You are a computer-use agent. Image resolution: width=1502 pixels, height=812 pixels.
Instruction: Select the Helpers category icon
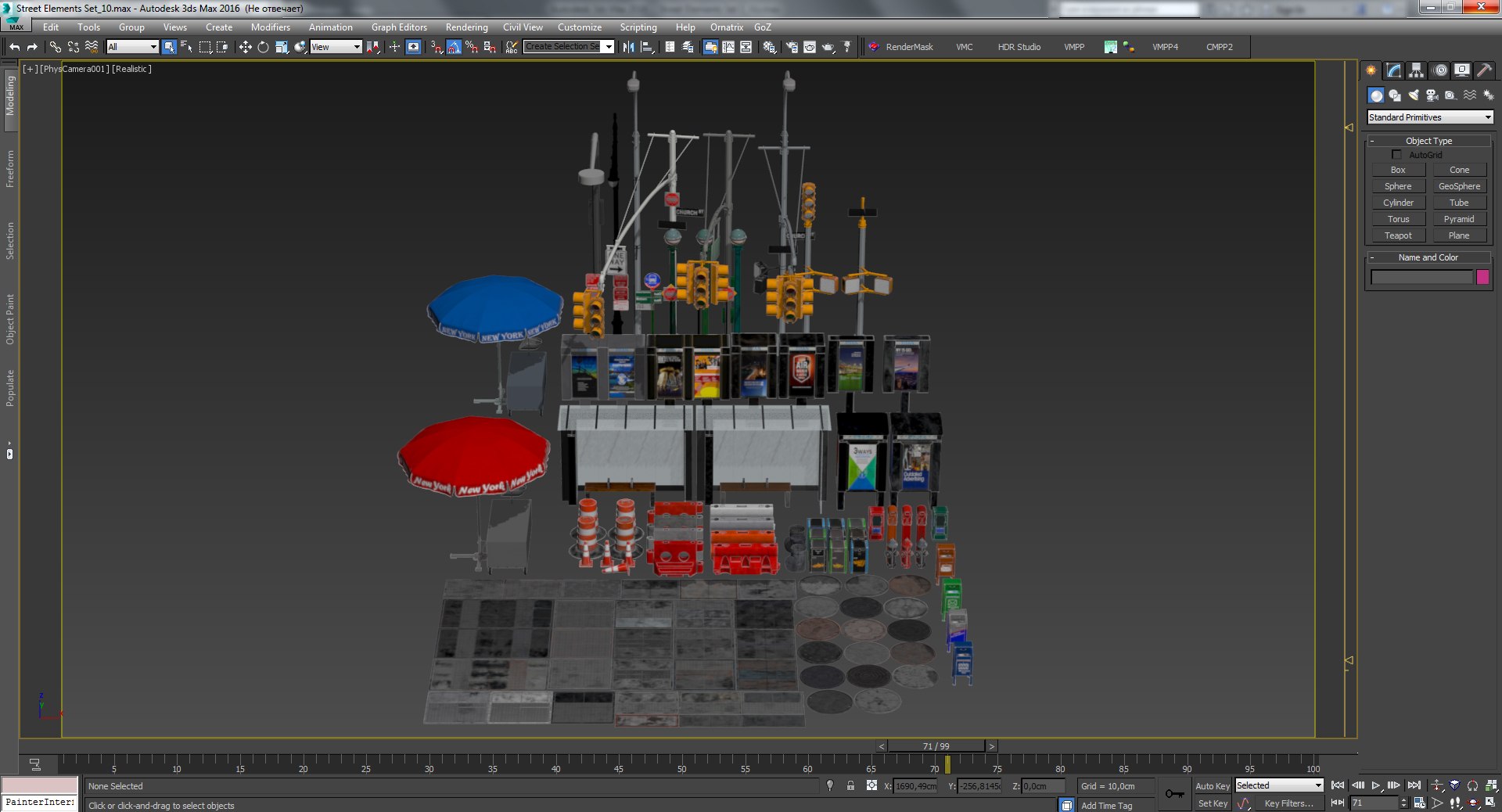[1450, 95]
